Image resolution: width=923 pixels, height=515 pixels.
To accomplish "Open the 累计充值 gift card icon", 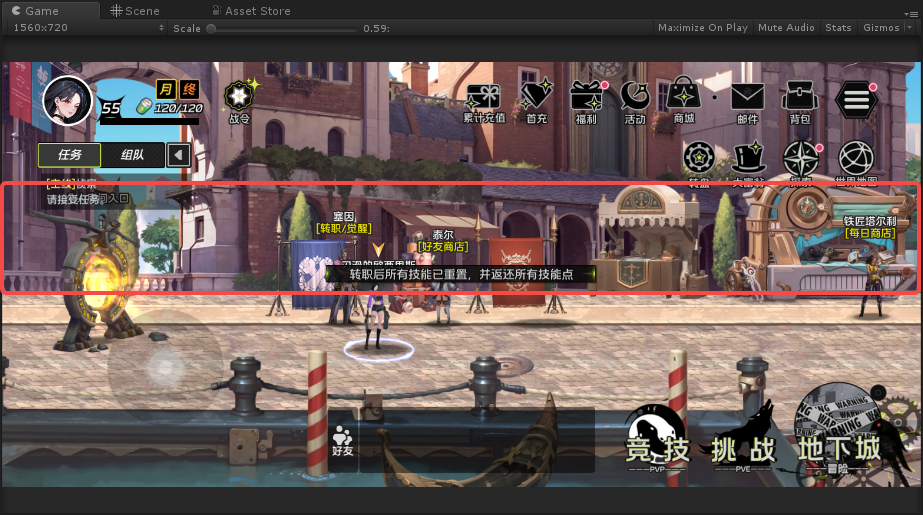I will [484, 103].
